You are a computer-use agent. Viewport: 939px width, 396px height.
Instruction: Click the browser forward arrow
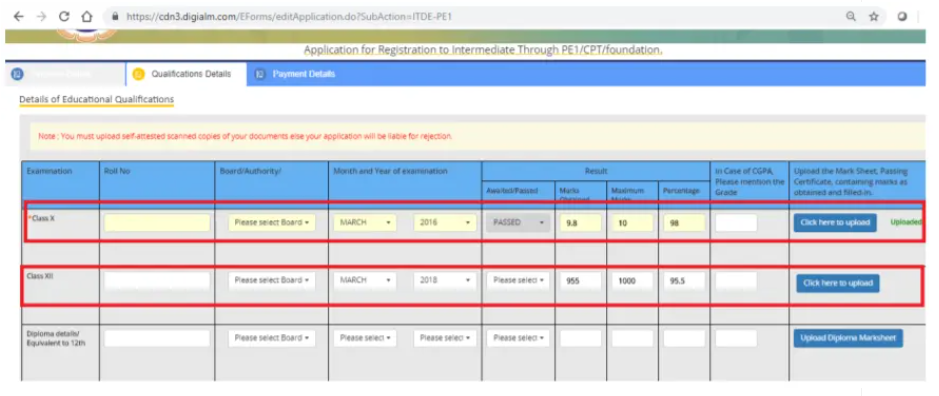tap(41, 17)
